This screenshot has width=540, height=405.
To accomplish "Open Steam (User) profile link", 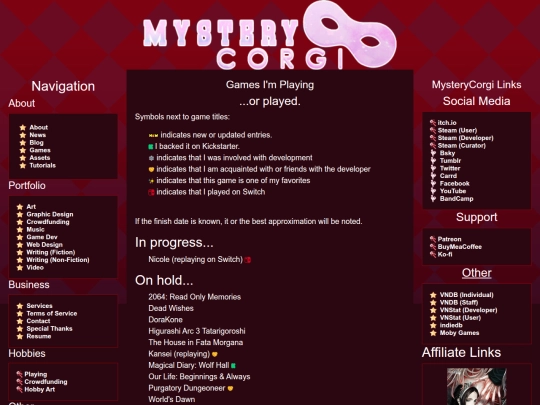I will coord(457,130).
